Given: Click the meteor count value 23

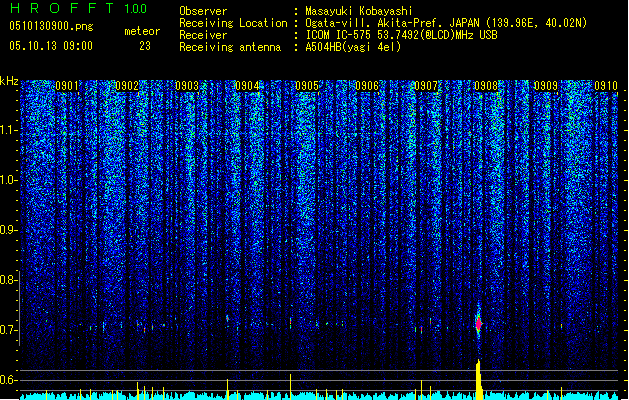Looking at the screenshot, I should click(x=145, y=46).
